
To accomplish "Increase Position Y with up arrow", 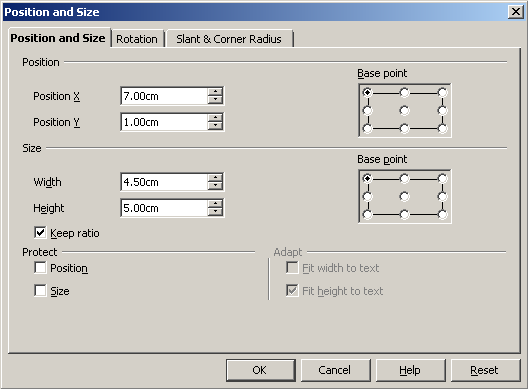I will click(x=215, y=118).
